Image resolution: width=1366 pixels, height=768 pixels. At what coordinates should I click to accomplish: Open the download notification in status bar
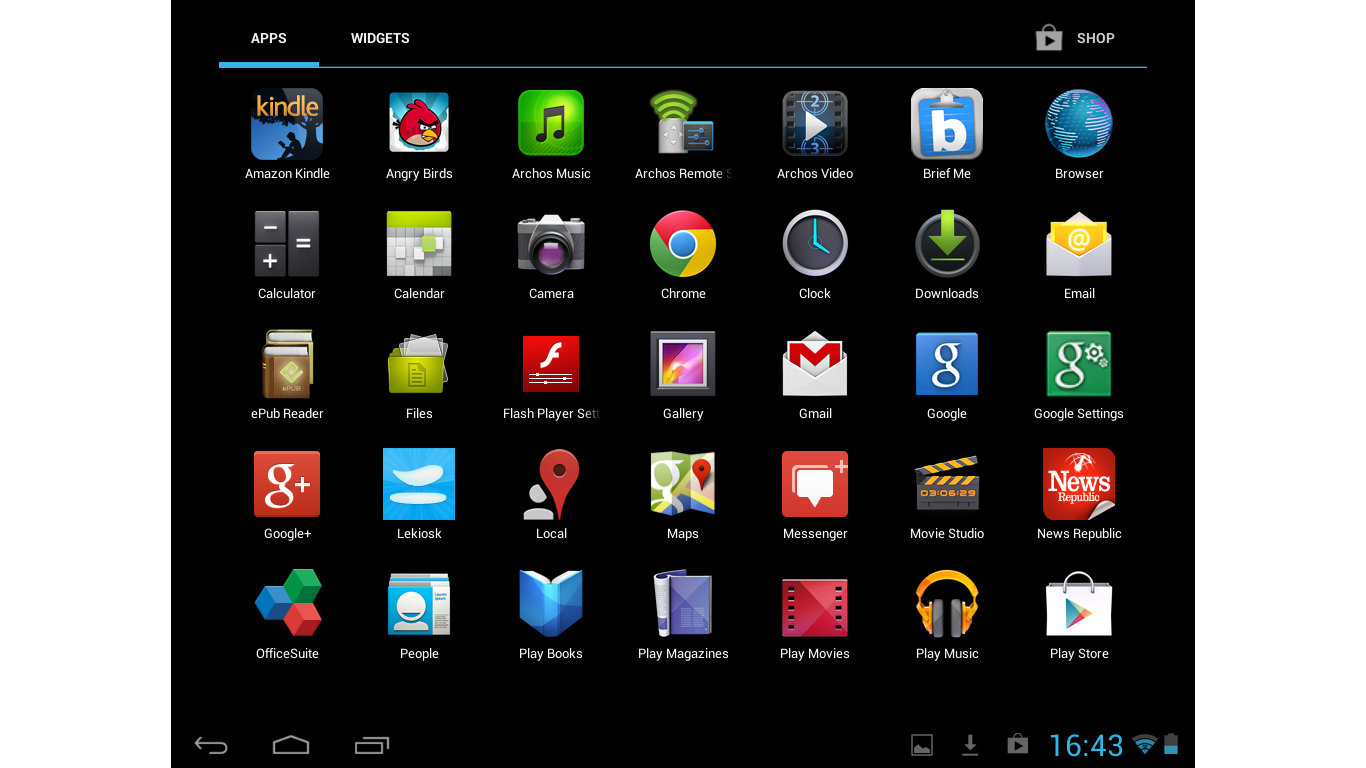(970, 745)
